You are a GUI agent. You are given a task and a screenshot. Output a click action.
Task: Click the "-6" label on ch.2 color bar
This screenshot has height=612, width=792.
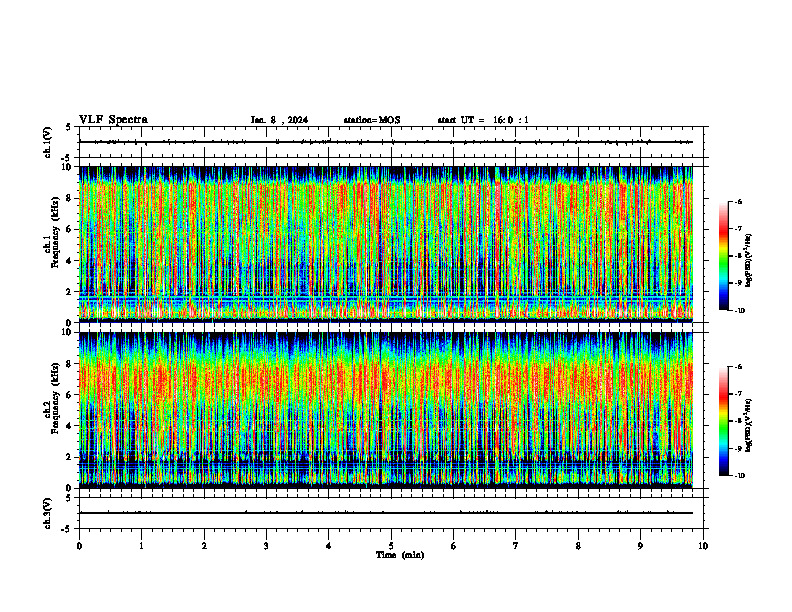[x=738, y=367]
